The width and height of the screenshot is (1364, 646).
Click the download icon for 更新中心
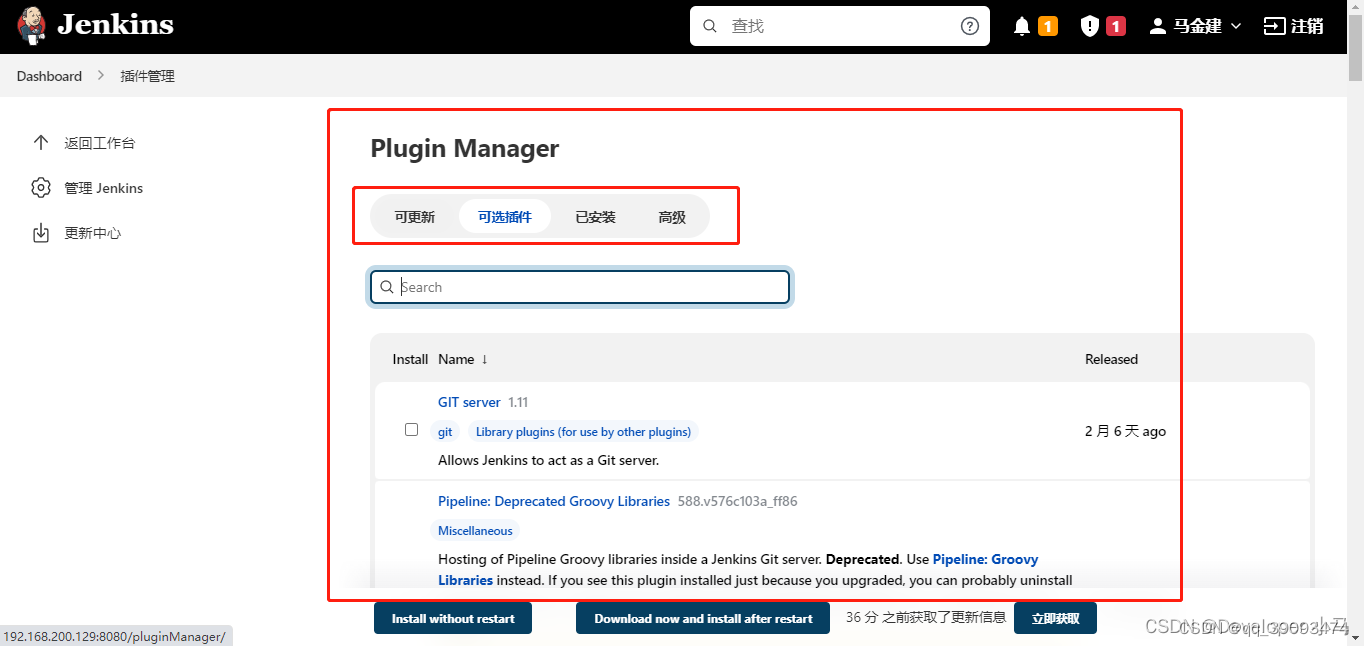tap(41, 233)
